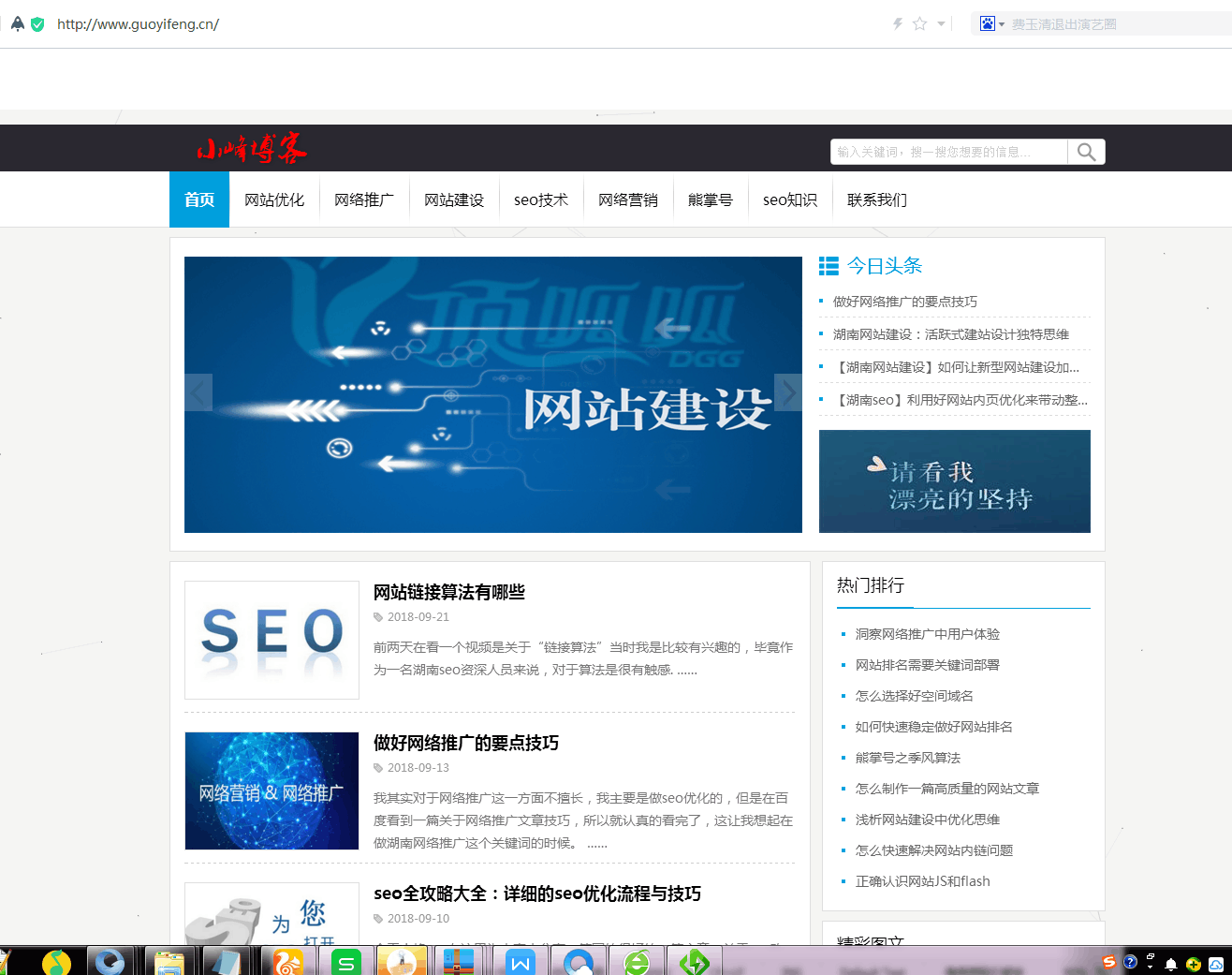Click the lightning speed mode icon
The height and width of the screenshot is (975, 1232).
click(897, 23)
